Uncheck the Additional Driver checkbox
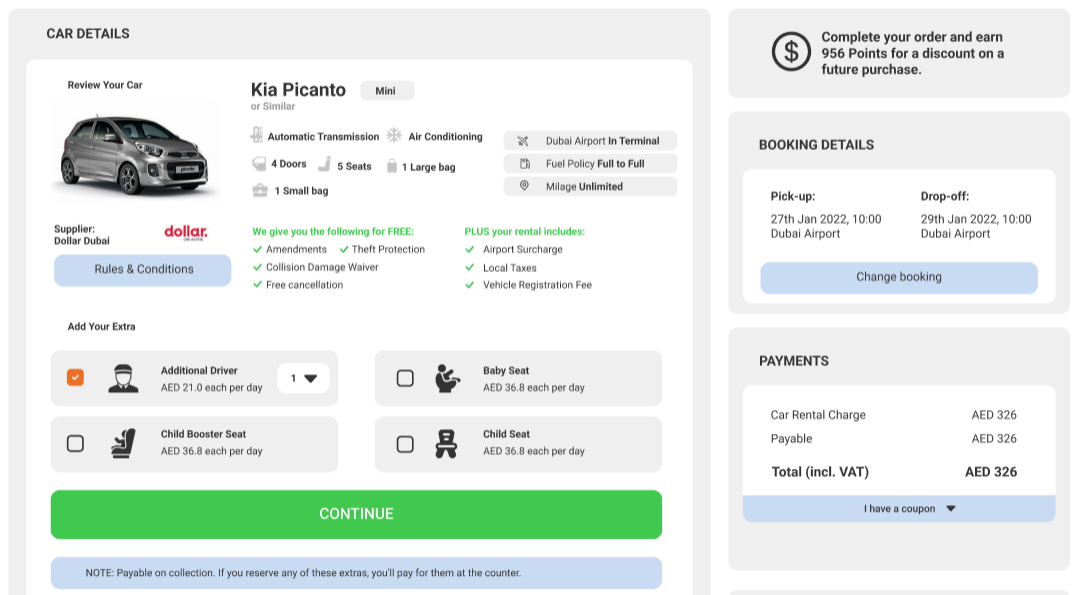This screenshot has width=1084, height=595. click(x=75, y=378)
